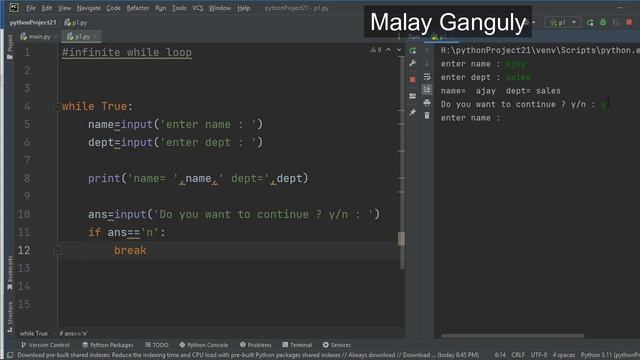Open Python 3.11 interpreter selector
This screenshot has height=360, width=640.
click(610, 355)
